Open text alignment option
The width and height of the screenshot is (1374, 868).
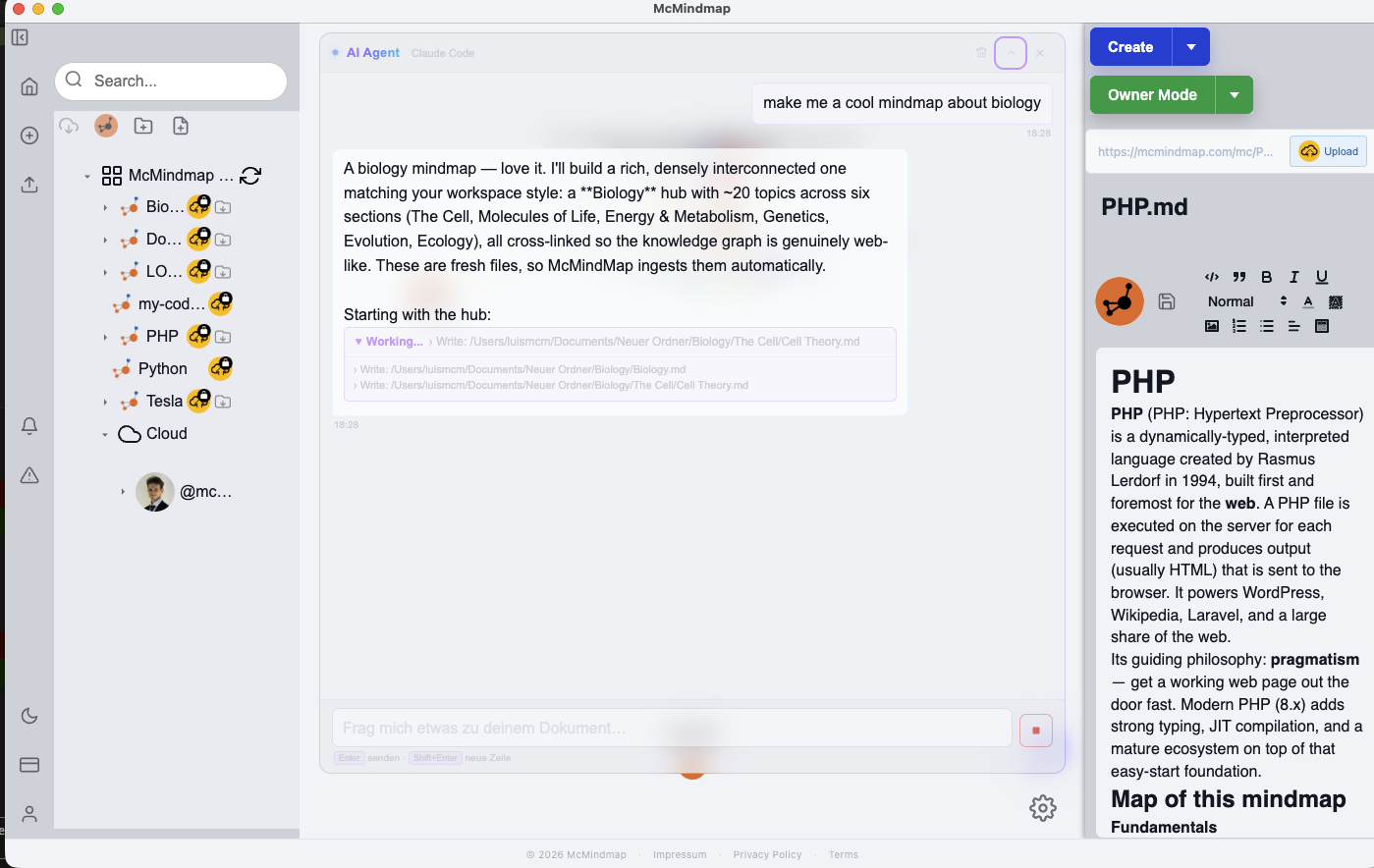(1294, 326)
